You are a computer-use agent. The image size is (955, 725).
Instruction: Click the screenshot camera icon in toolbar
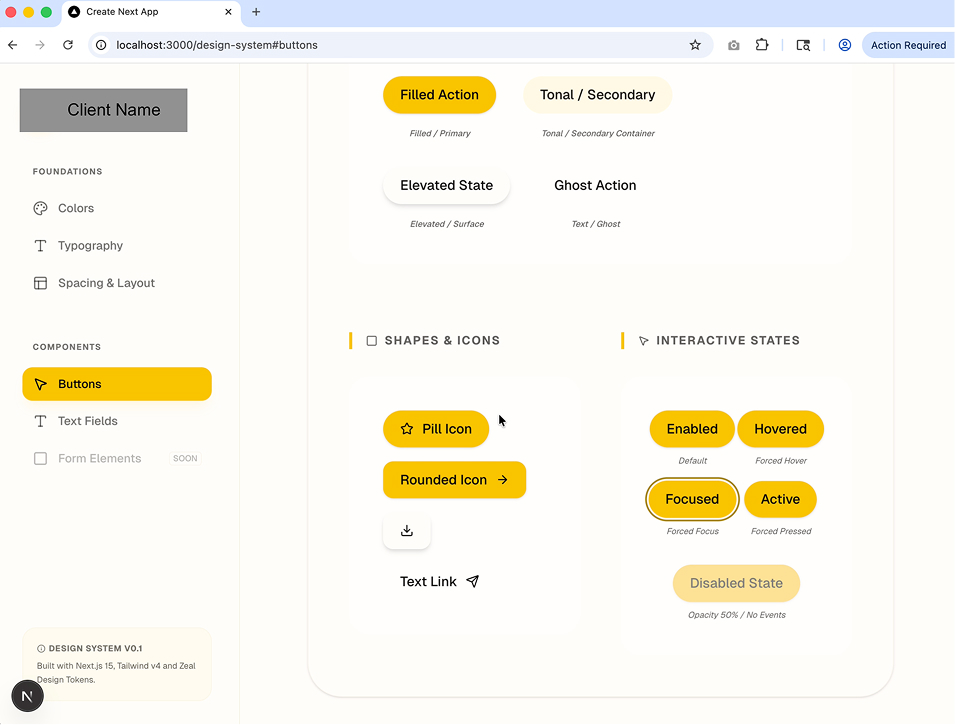coord(734,45)
